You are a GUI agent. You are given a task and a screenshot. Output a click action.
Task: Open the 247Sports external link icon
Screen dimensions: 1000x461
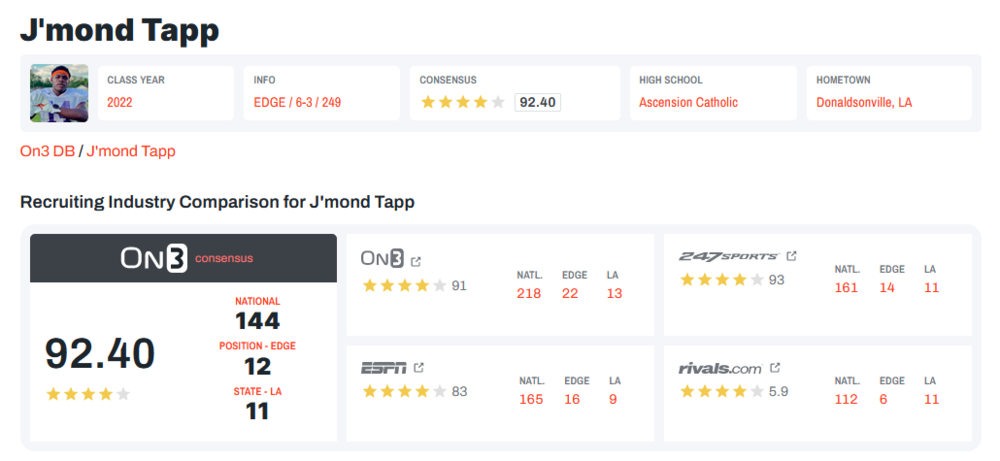(792, 256)
